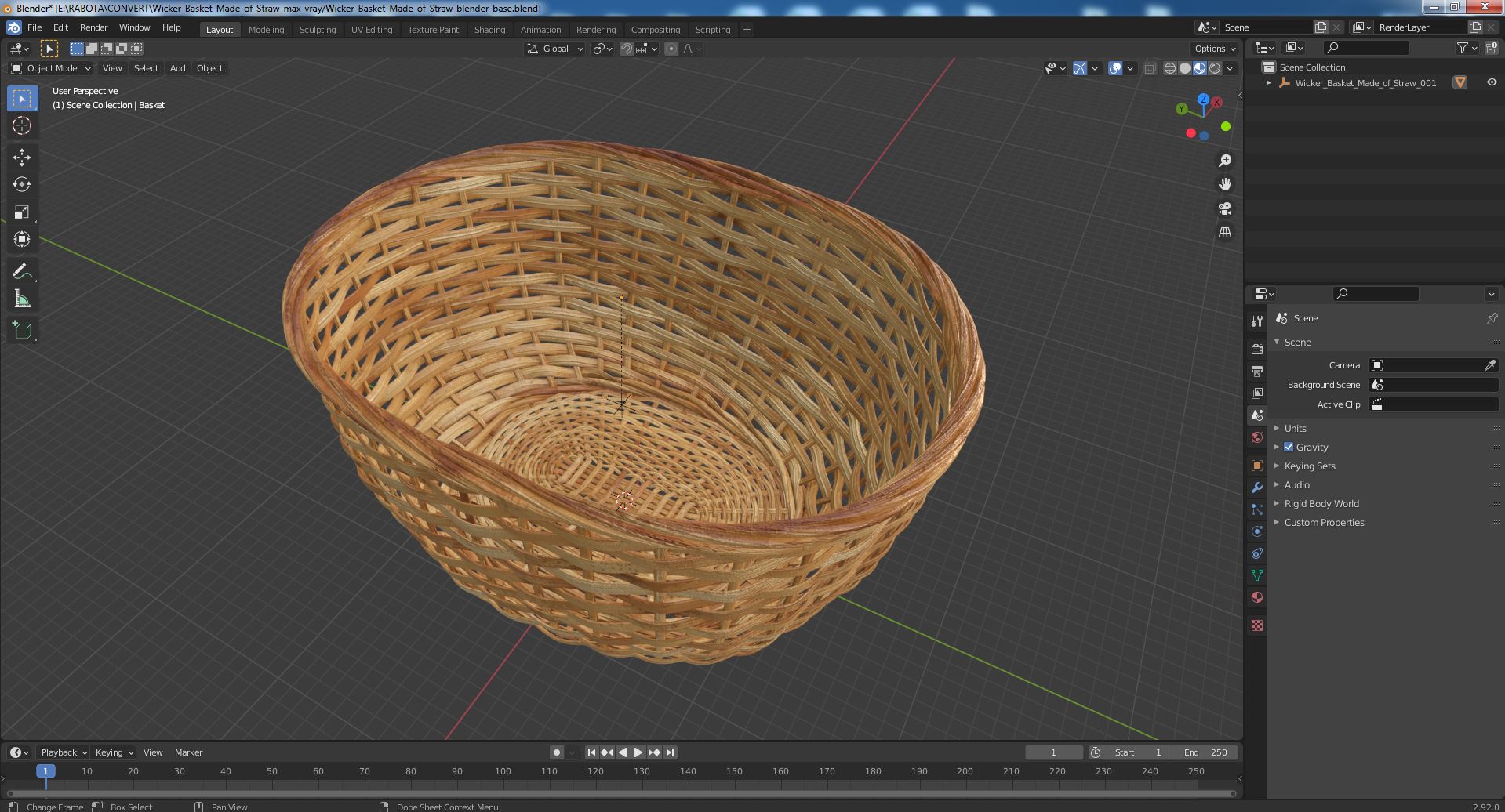1505x812 pixels.
Task: Open the Texture properties tab
Action: (x=1256, y=625)
